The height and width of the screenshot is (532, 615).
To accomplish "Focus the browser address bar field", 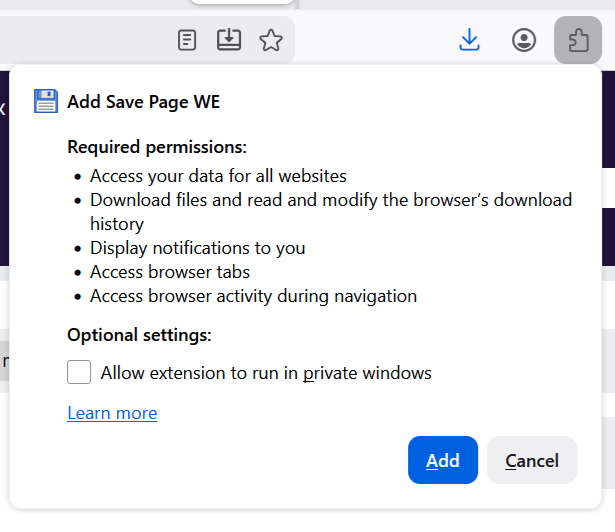I will point(80,40).
